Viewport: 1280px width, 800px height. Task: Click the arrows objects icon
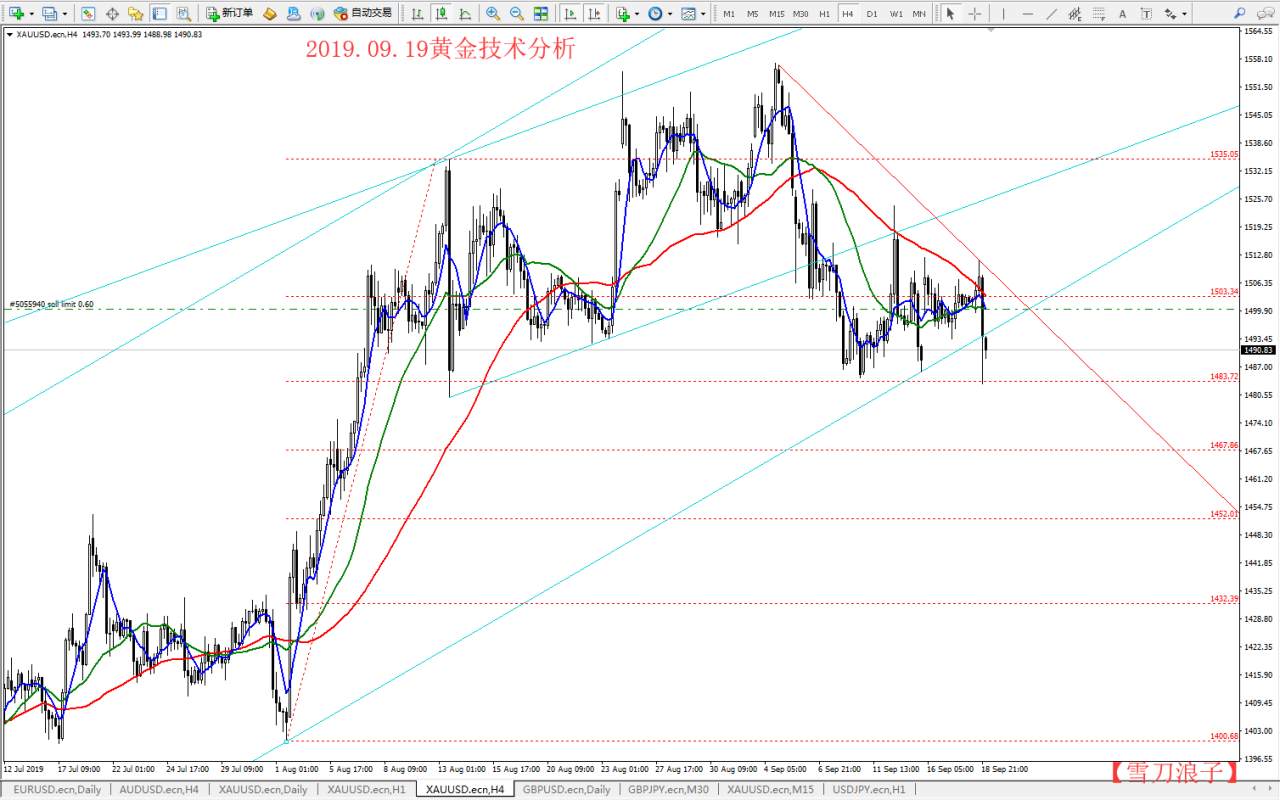tap(1170, 14)
